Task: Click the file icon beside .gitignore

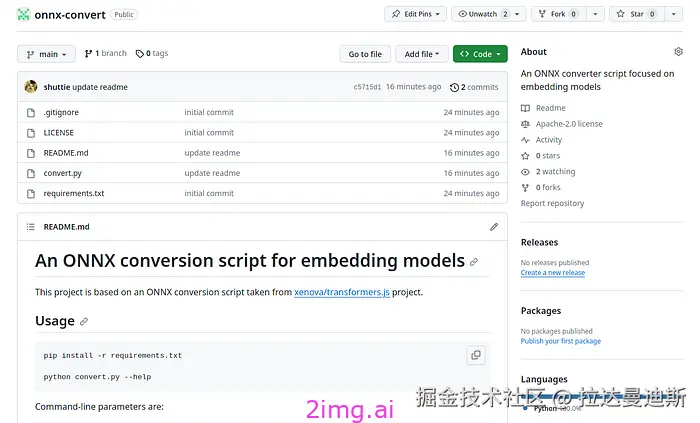Action: pos(31,112)
